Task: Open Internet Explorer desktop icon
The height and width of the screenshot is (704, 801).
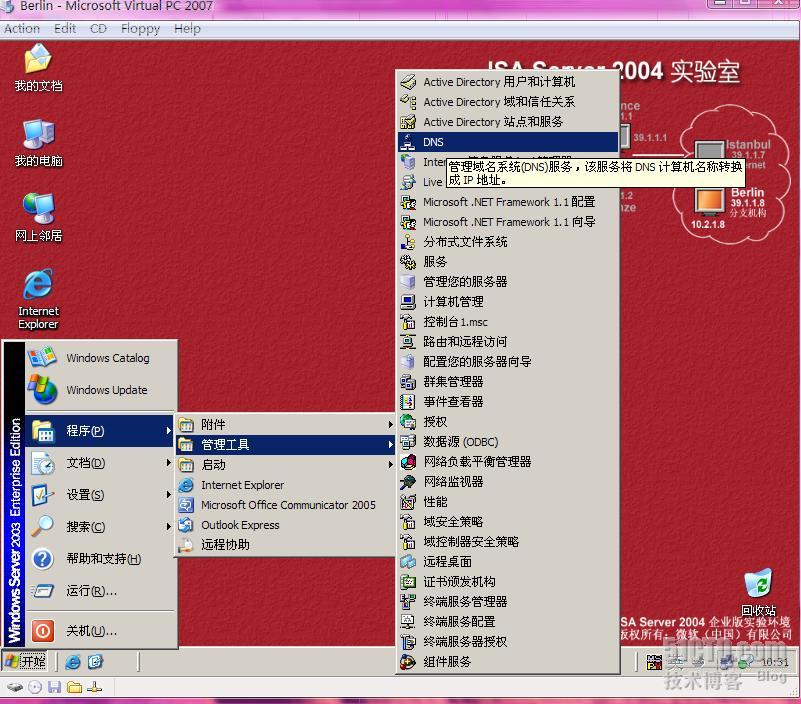Action: (38, 299)
